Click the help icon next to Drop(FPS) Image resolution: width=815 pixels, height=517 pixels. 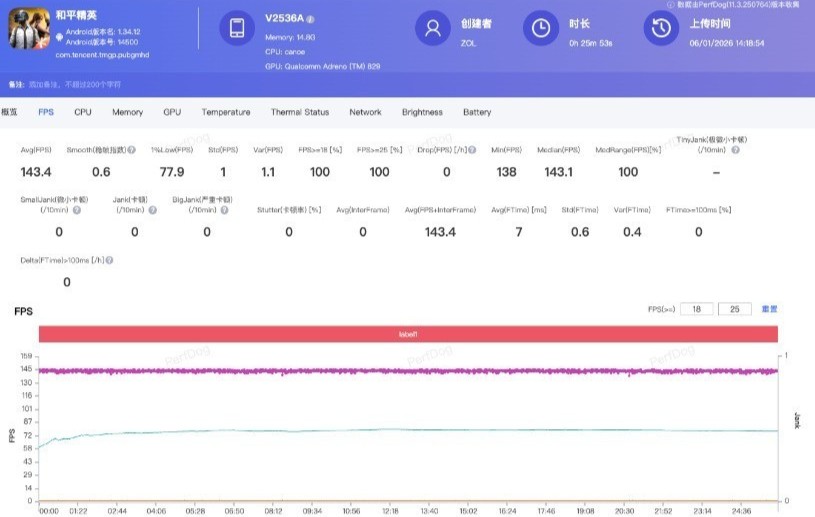click(x=475, y=150)
